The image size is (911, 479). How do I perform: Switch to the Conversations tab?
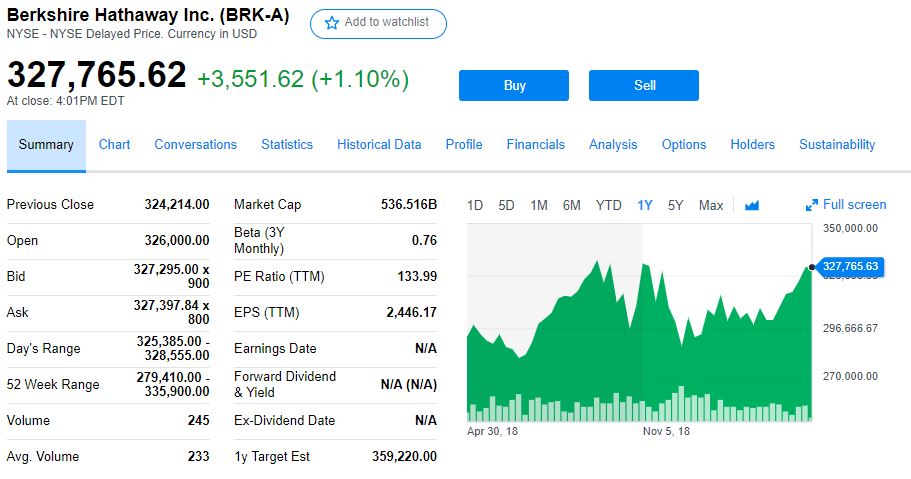[195, 144]
